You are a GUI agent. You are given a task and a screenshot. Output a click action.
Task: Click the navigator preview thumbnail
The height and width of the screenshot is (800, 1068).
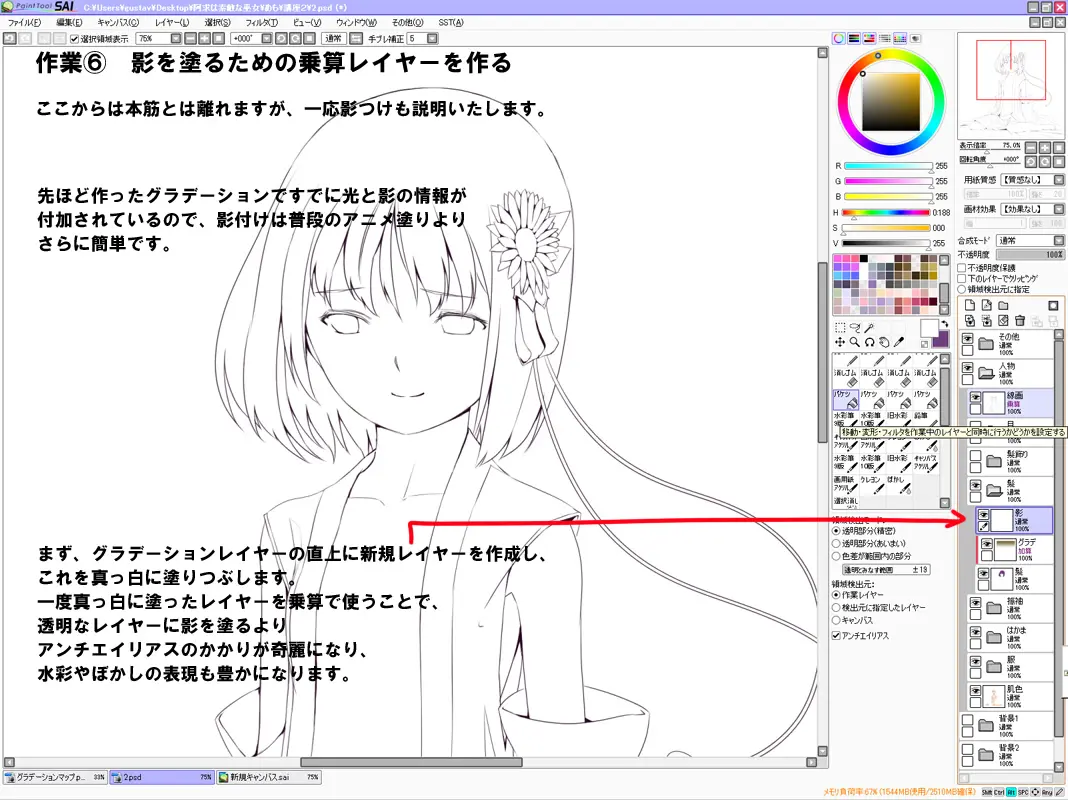point(1011,86)
